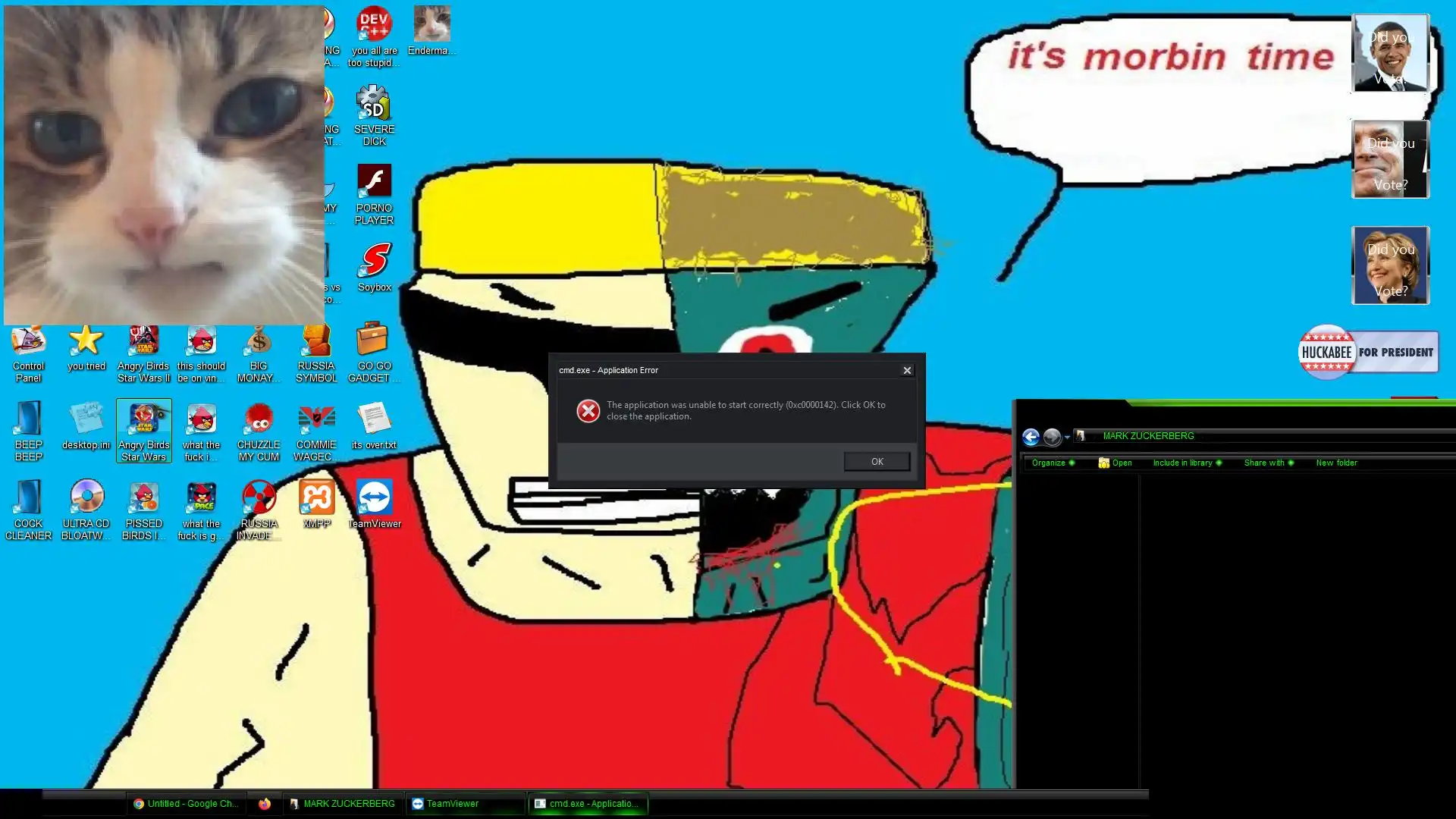
Task: Select the CHUZZLE MY CUM icon
Action: [x=259, y=420]
